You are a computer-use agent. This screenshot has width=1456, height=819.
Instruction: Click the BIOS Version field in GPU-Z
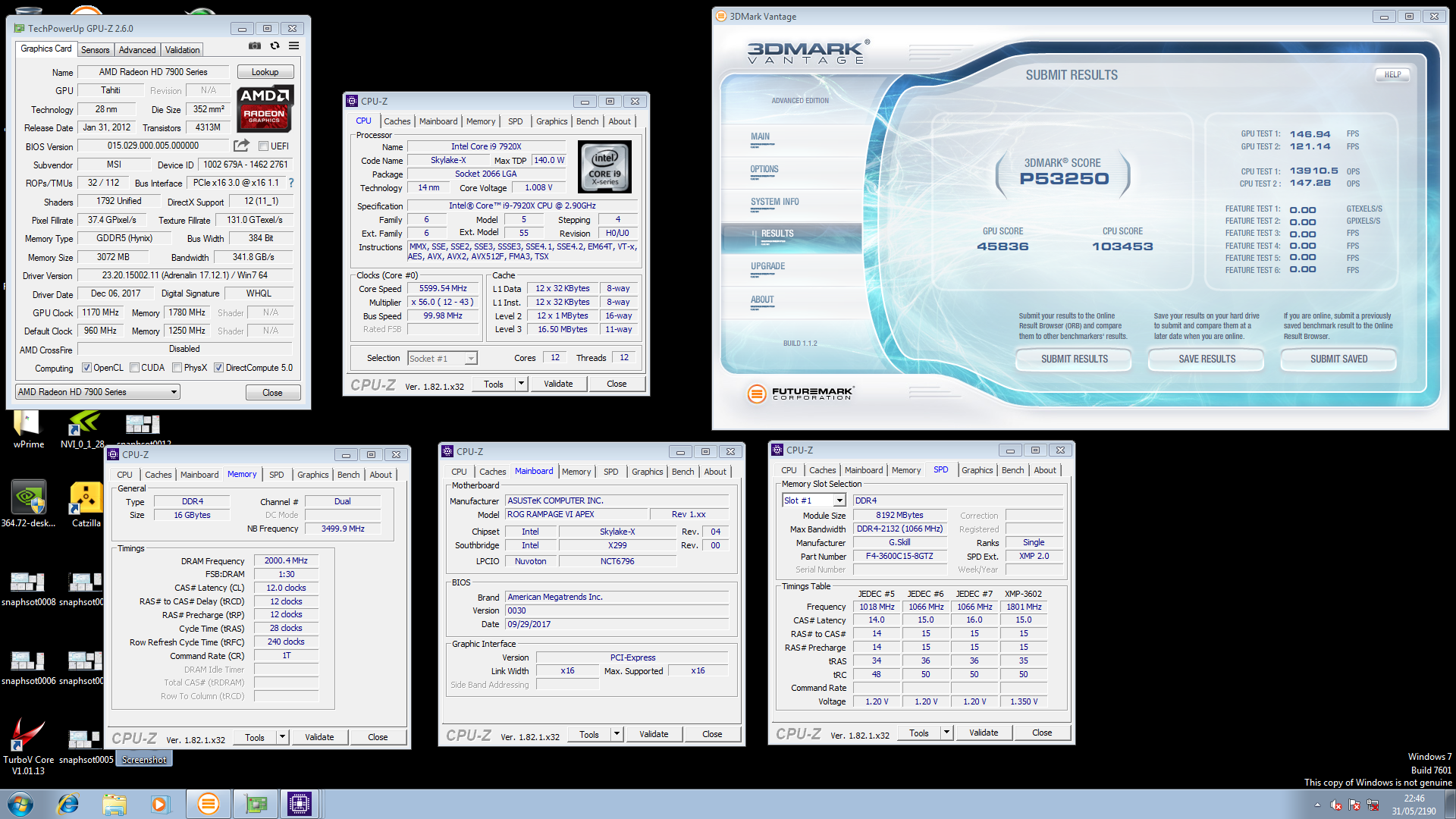pyautogui.click(x=153, y=146)
